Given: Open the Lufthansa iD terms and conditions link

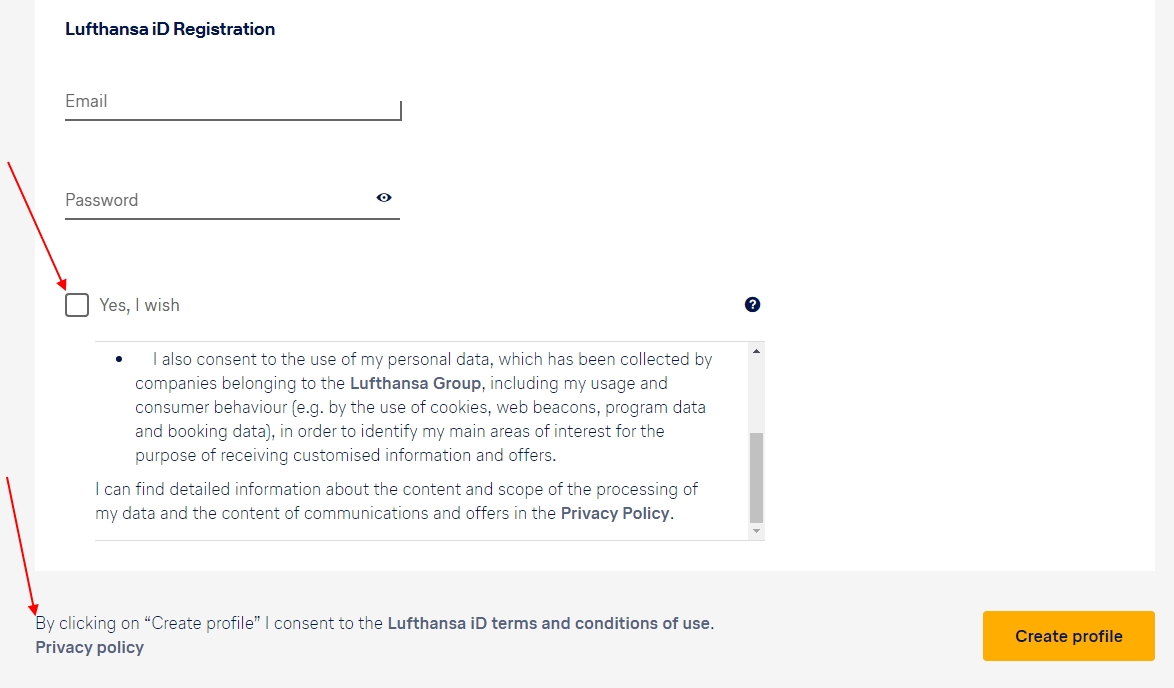Looking at the screenshot, I should point(550,622).
